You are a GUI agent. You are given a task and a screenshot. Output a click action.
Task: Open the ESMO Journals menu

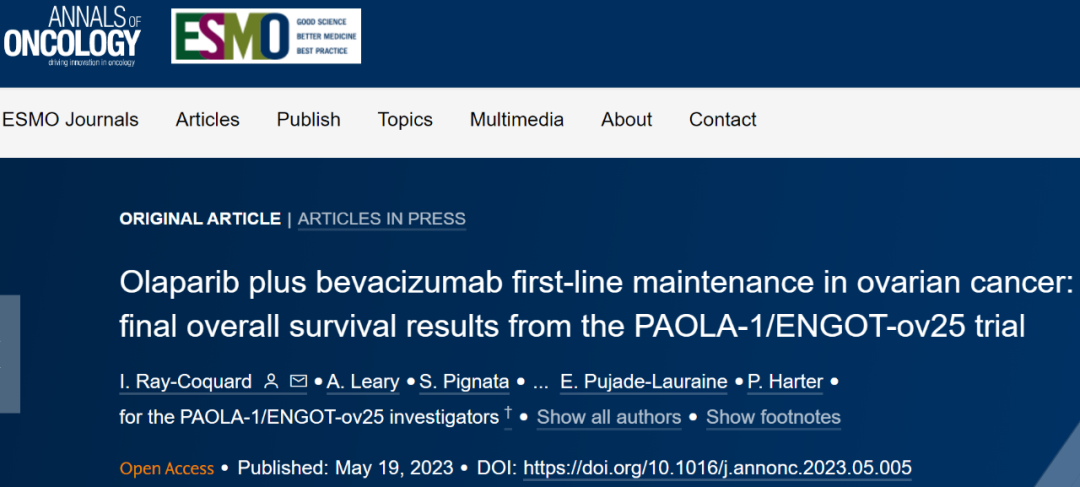(70, 119)
